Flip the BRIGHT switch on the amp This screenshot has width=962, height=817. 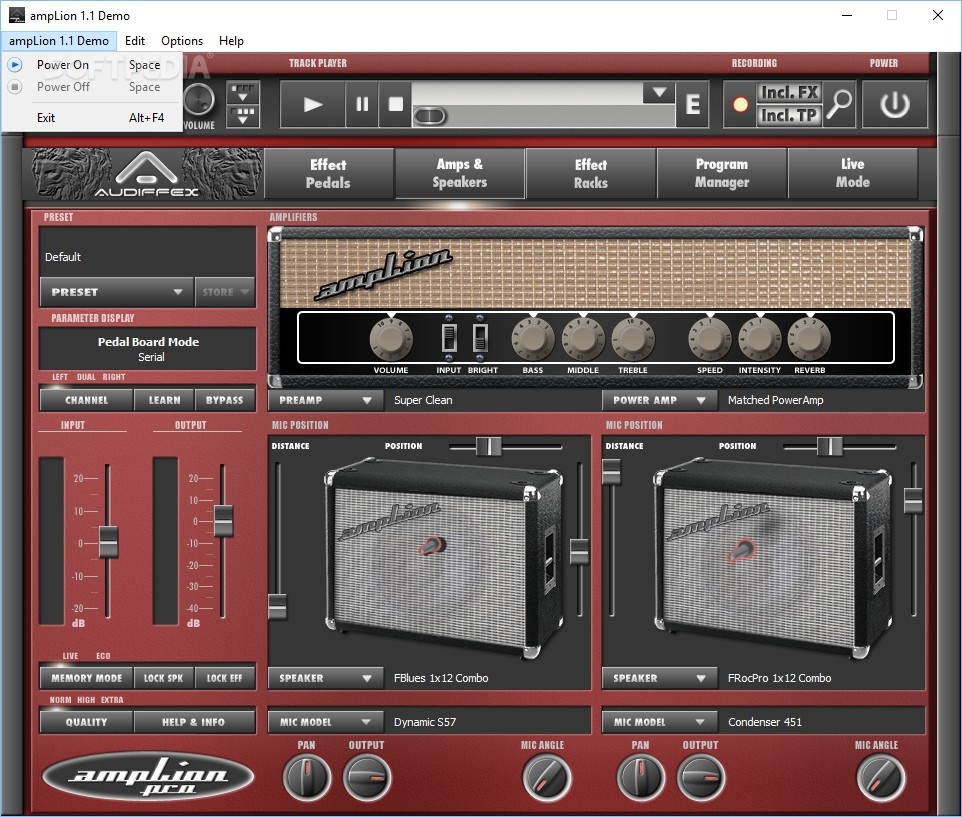pos(480,338)
